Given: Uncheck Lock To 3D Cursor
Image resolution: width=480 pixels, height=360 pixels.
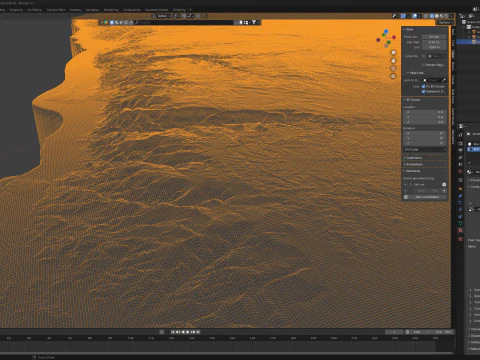Looking at the screenshot, I should [x=423, y=86].
